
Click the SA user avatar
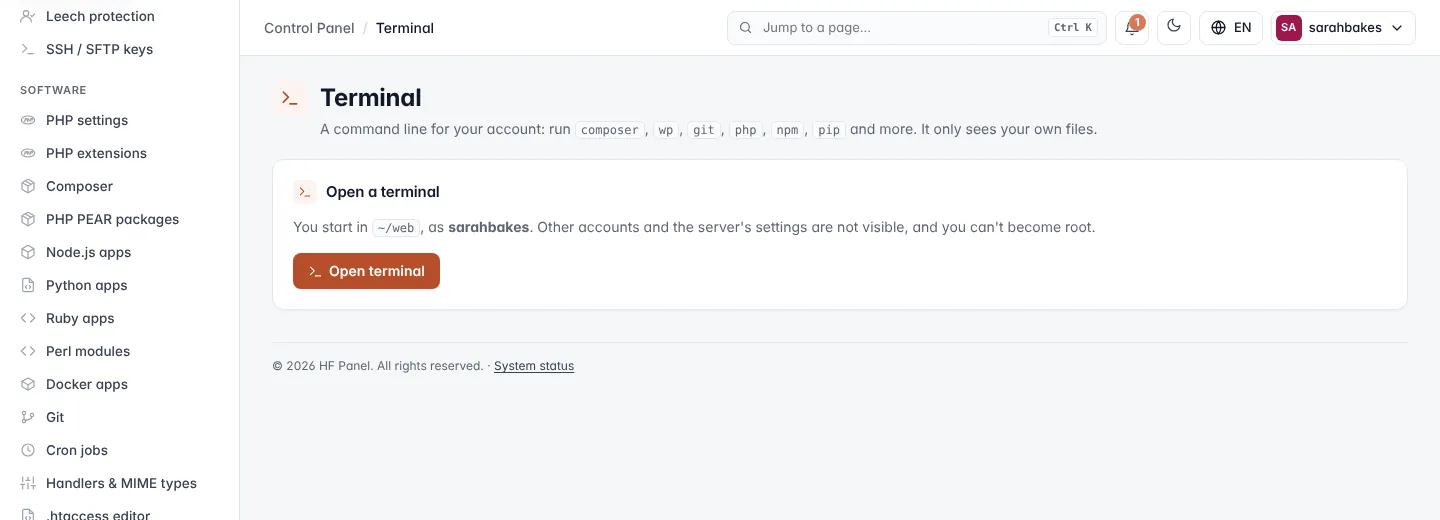click(x=1288, y=28)
